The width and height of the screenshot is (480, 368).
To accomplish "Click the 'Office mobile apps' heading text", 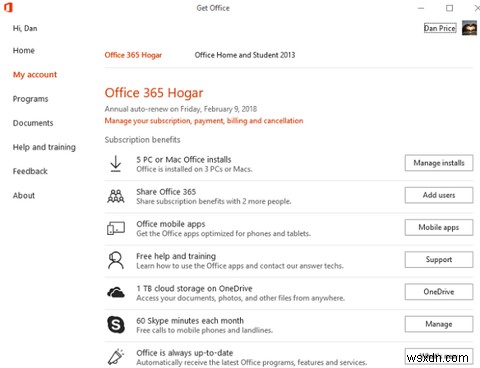I will click(x=171, y=224).
